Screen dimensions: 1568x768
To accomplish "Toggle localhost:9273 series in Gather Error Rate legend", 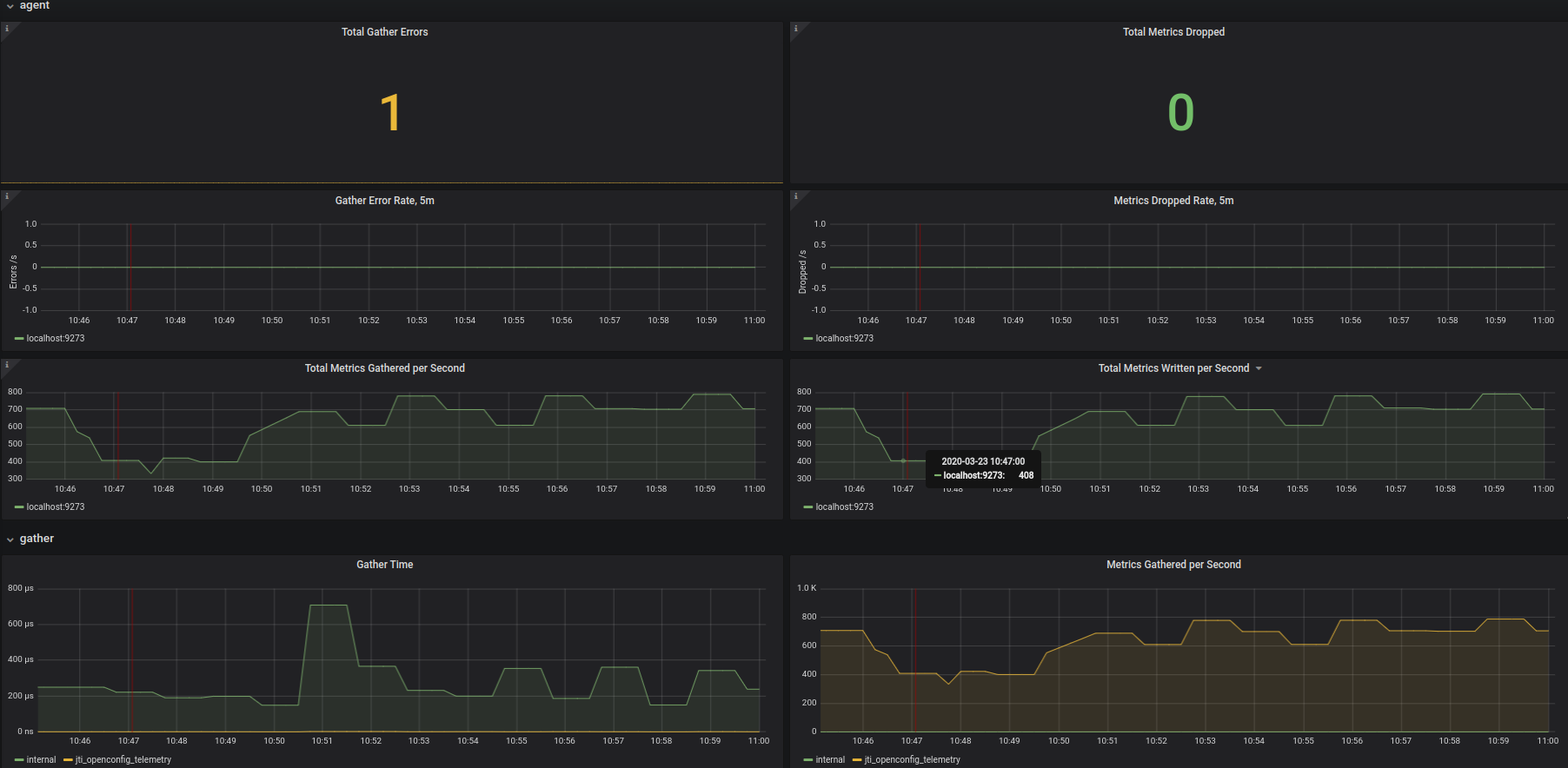I will (56, 339).
